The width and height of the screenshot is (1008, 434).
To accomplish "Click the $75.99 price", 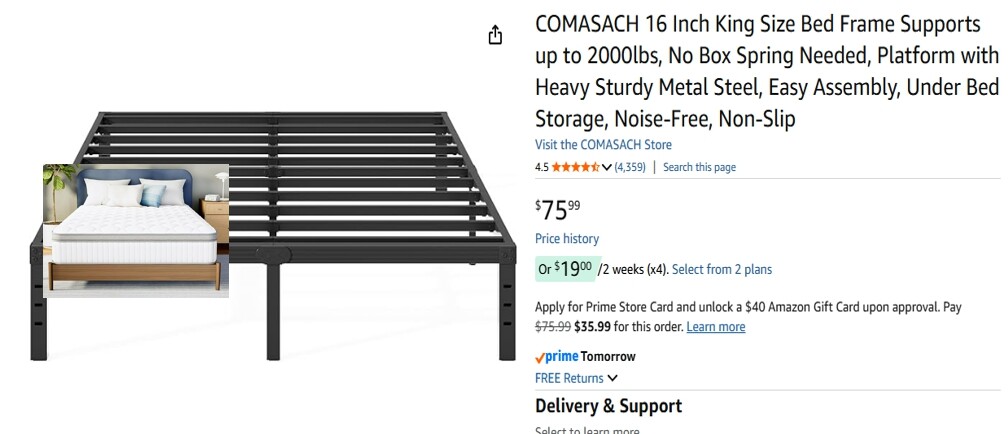I will click(x=558, y=210).
